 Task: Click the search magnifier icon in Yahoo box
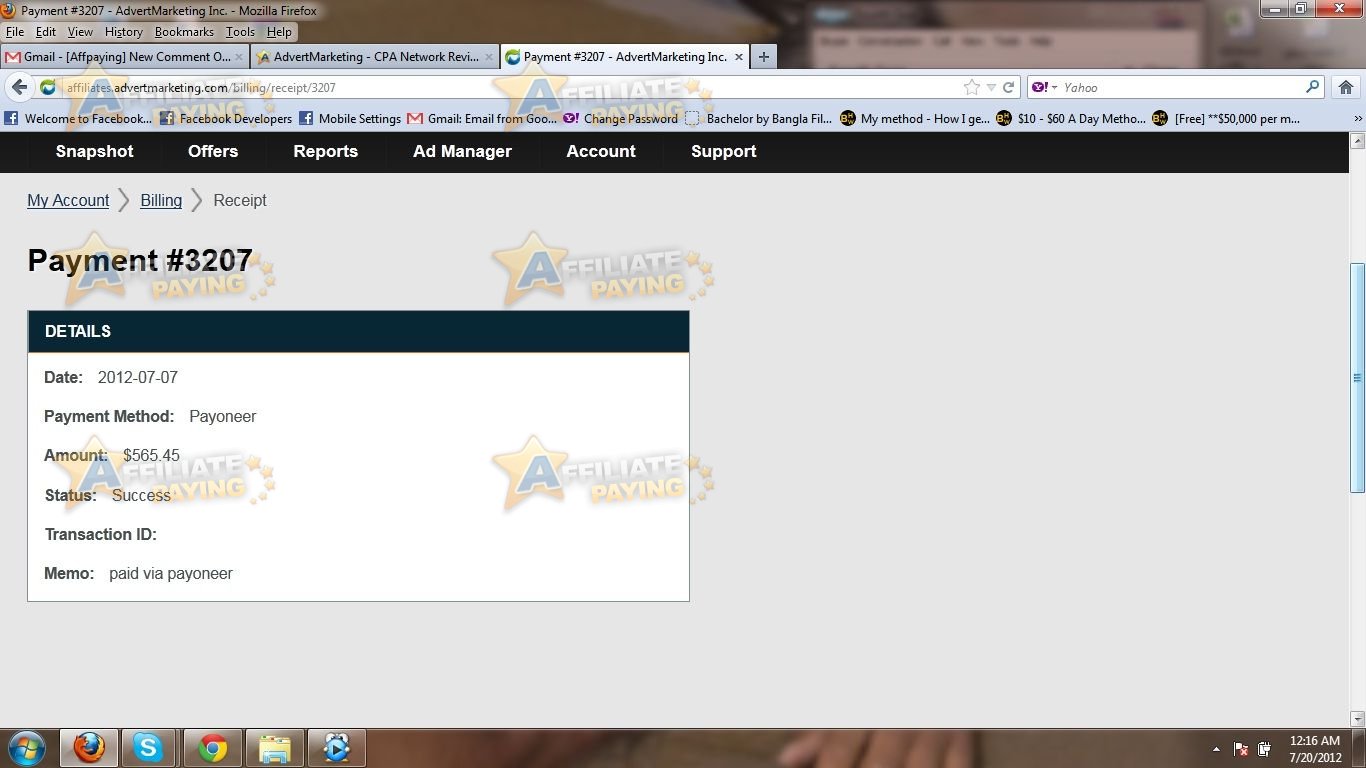[1312, 87]
